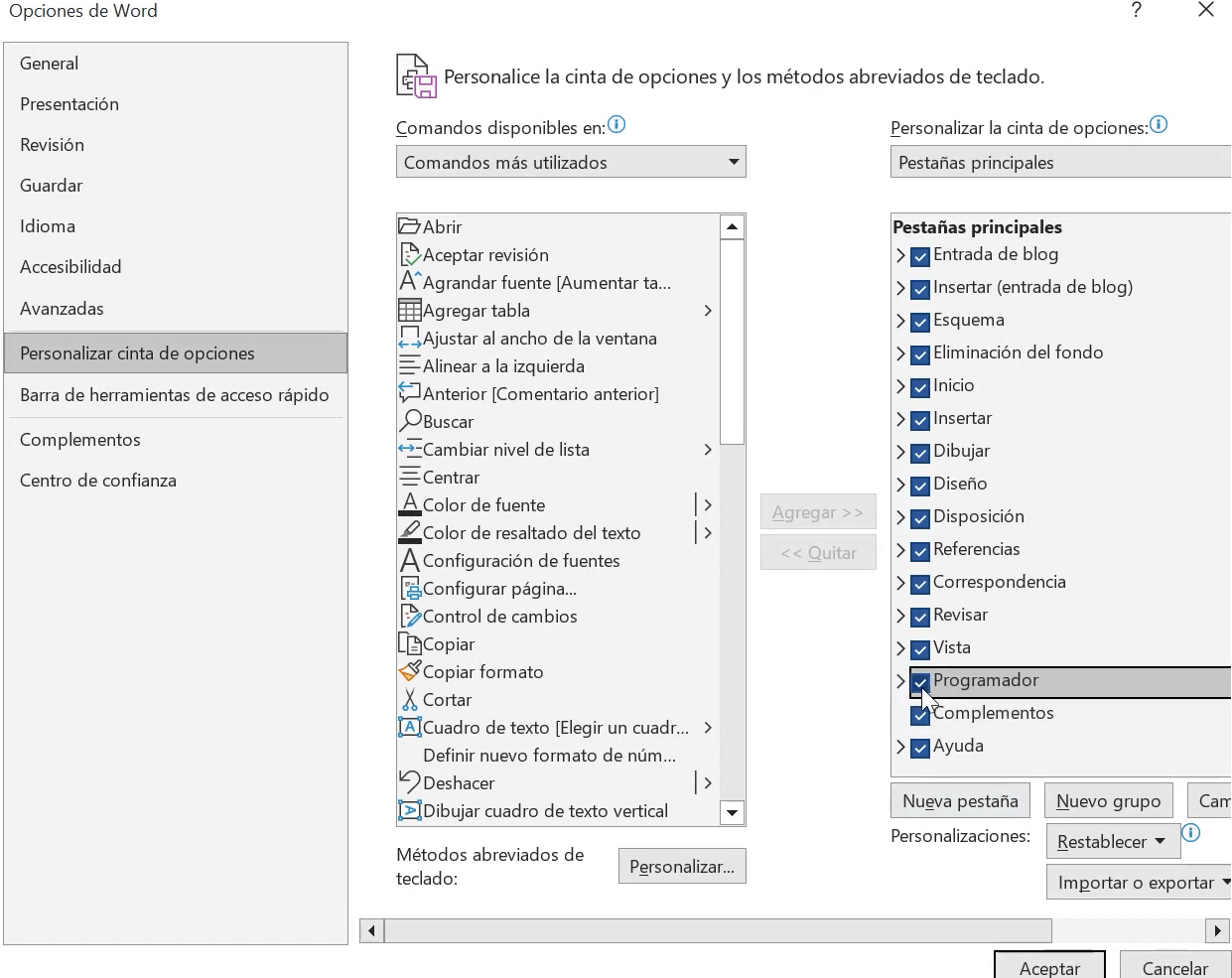This screenshot has height=978, width=1232.
Task: Toggle the Complementos checkbox in tab list
Action: (x=920, y=714)
